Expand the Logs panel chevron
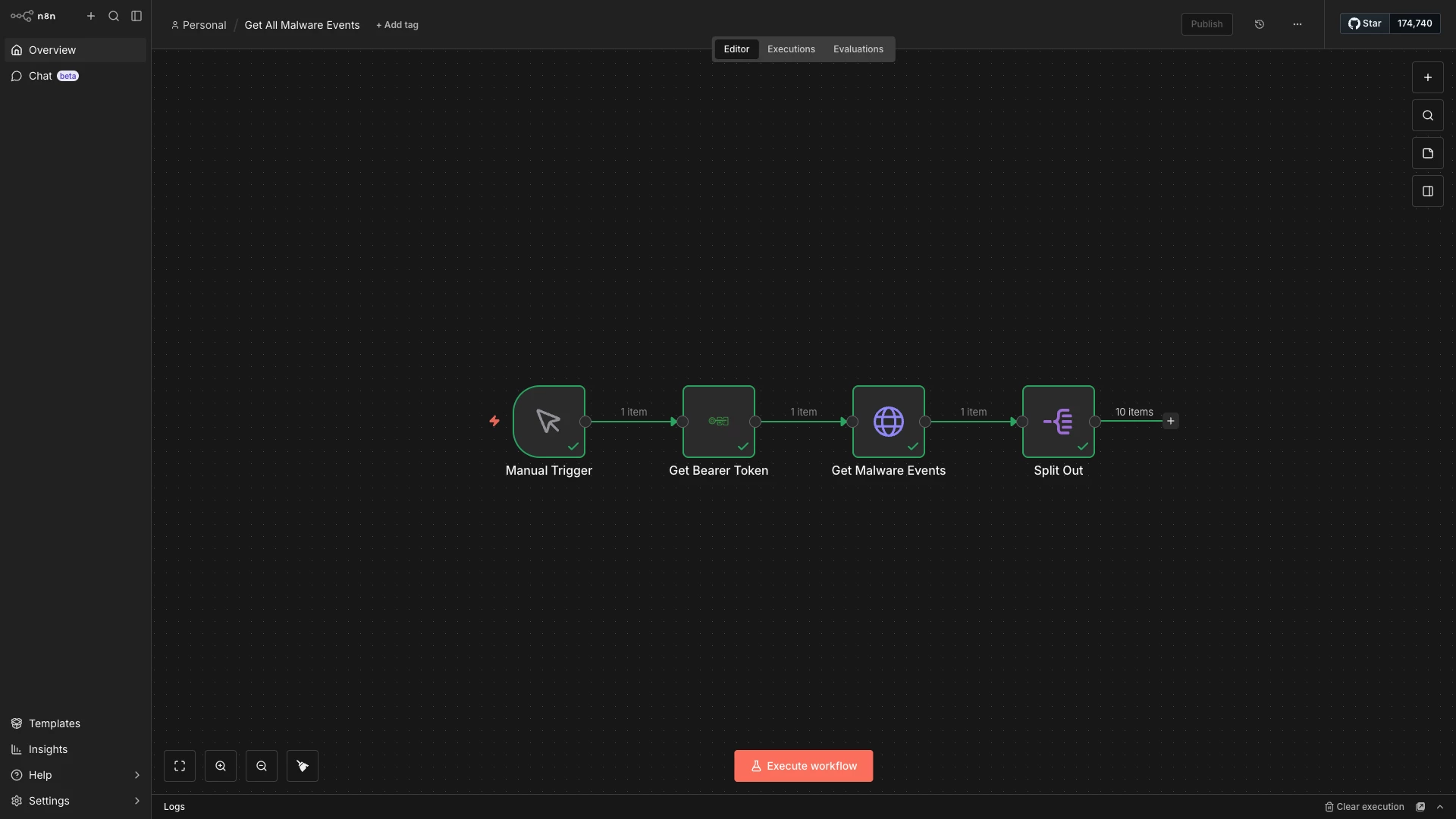The image size is (1456, 819). click(1440, 807)
